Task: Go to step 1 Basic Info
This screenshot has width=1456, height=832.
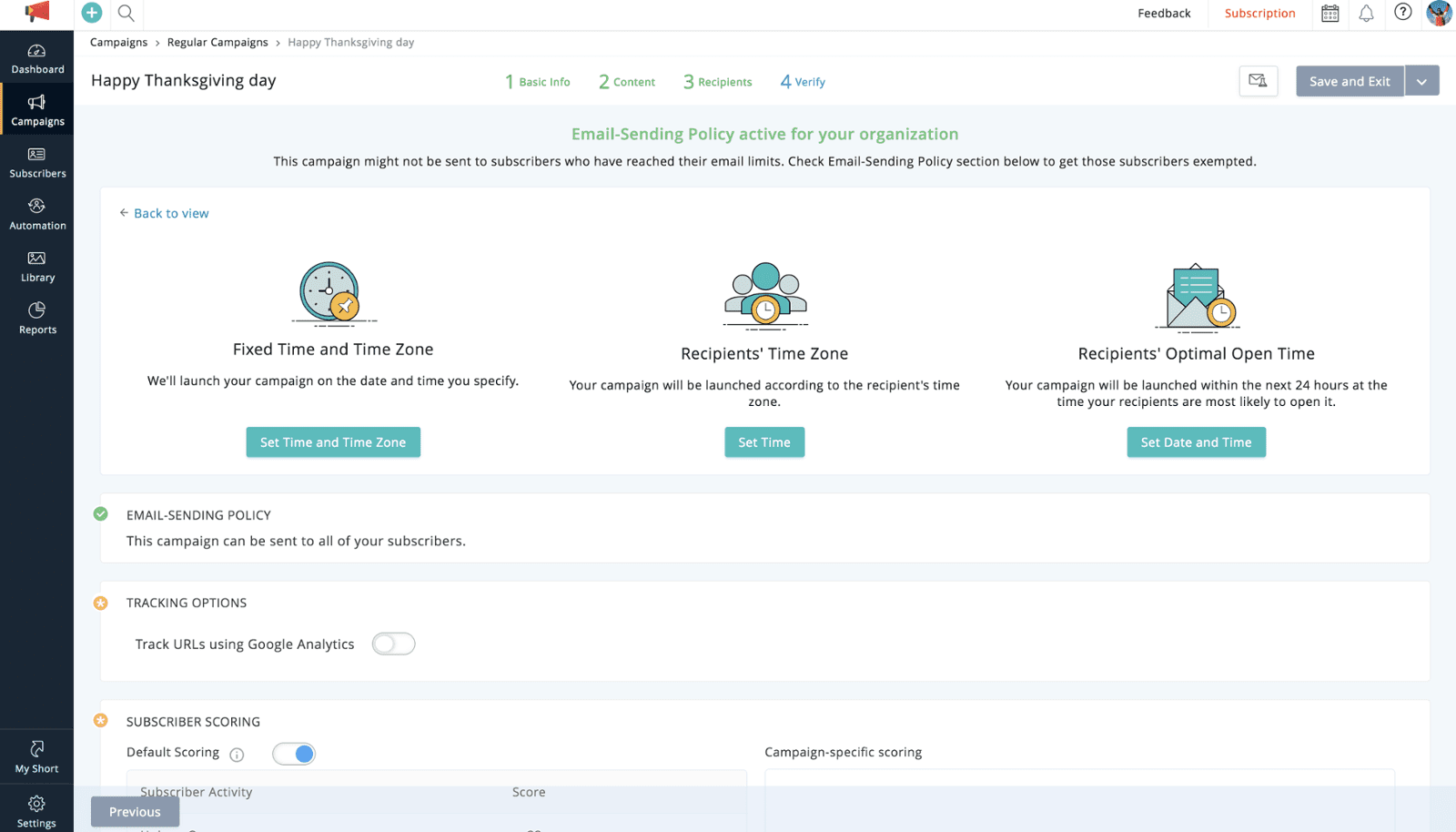Action: pyautogui.click(x=538, y=82)
